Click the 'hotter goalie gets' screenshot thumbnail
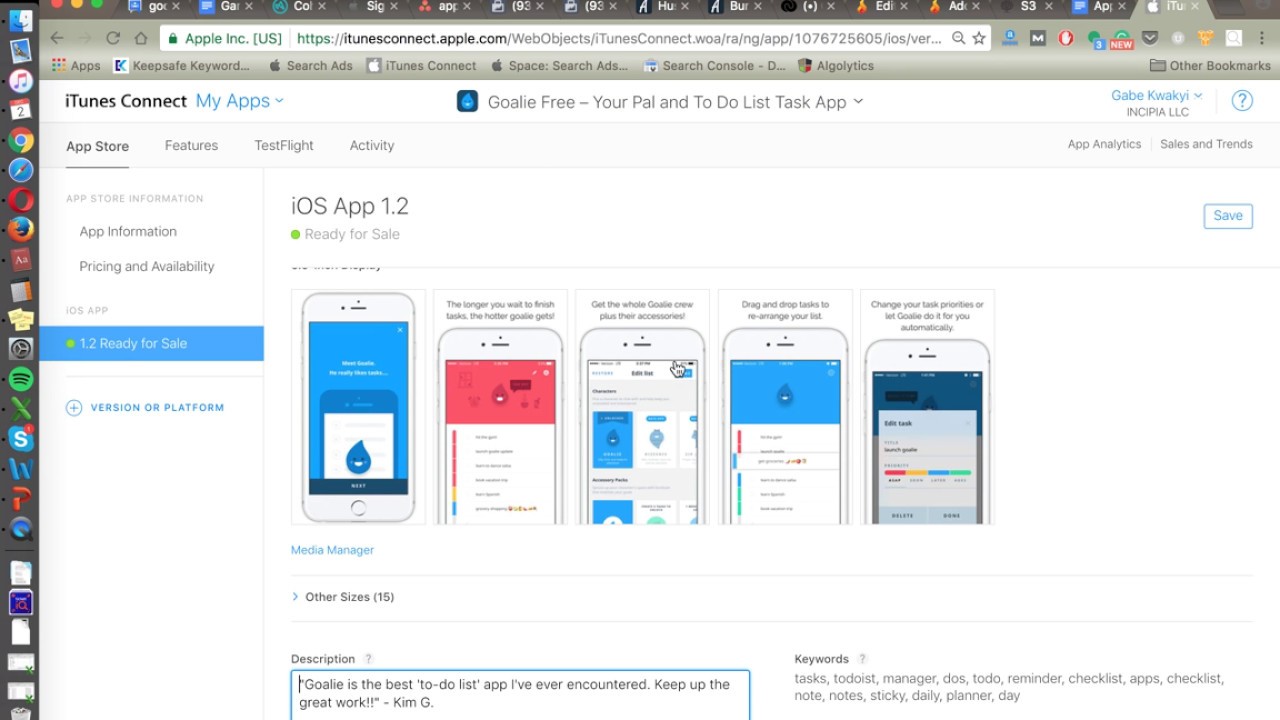Viewport: 1280px width, 720px height. tap(500, 407)
